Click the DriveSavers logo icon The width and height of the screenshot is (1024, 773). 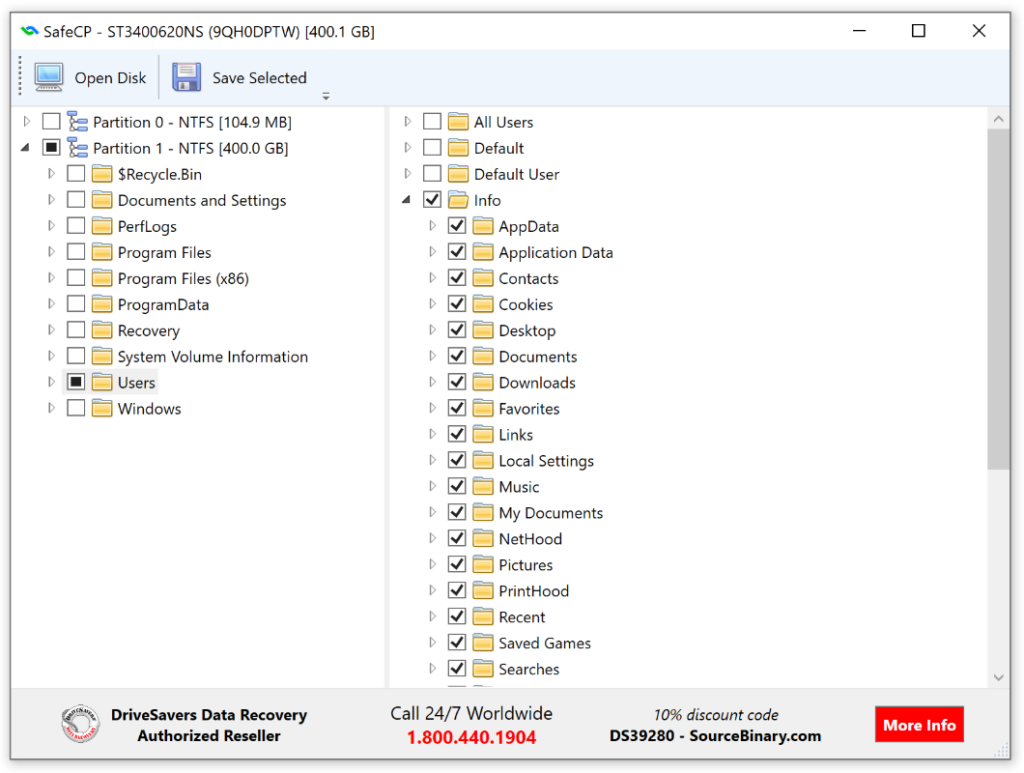pyautogui.click(x=80, y=724)
